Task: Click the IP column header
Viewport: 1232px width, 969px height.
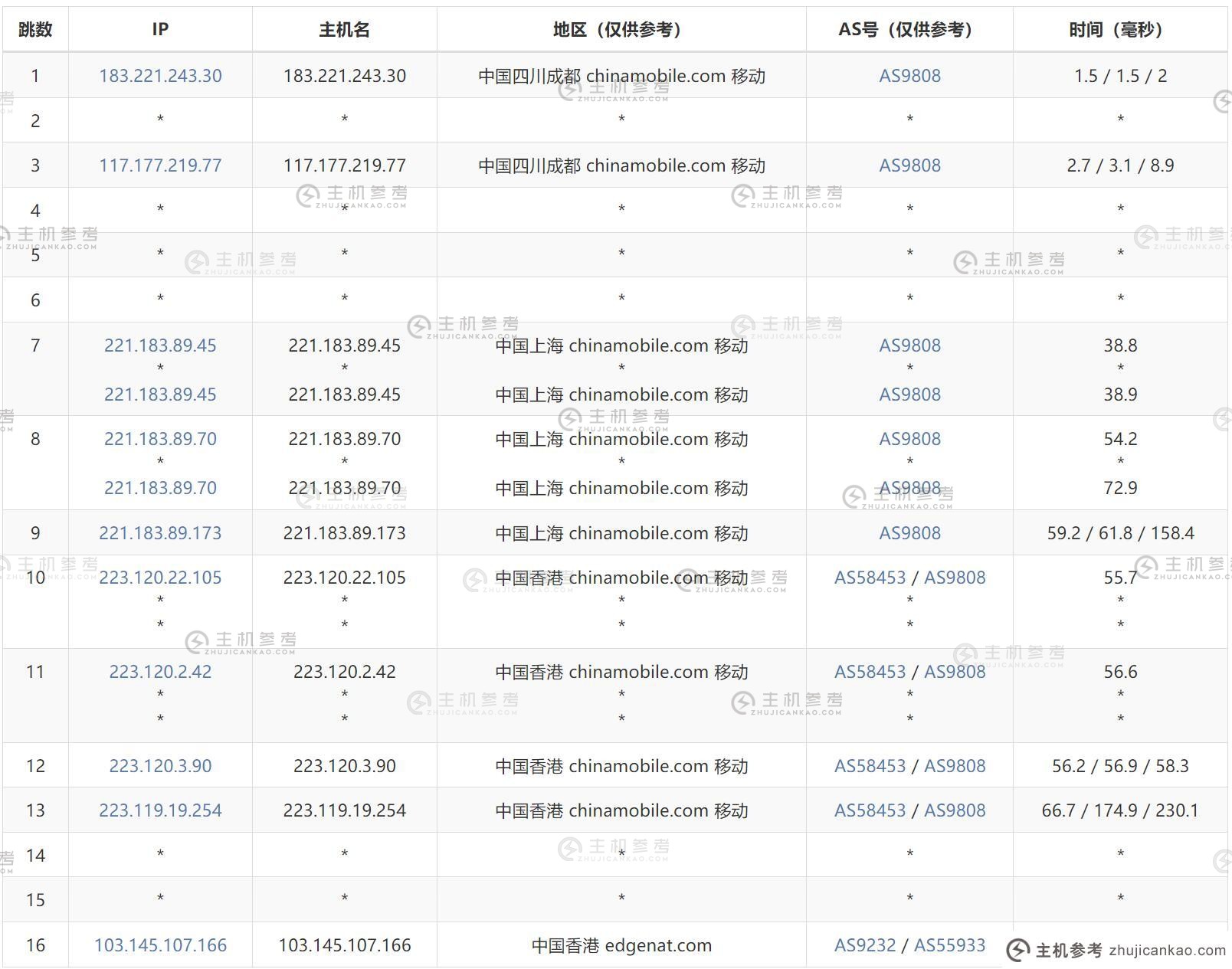Action: tap(160, 29)
